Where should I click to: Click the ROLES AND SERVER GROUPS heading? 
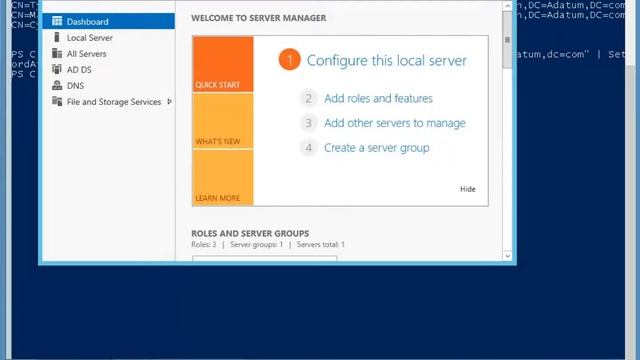[250, 233]
